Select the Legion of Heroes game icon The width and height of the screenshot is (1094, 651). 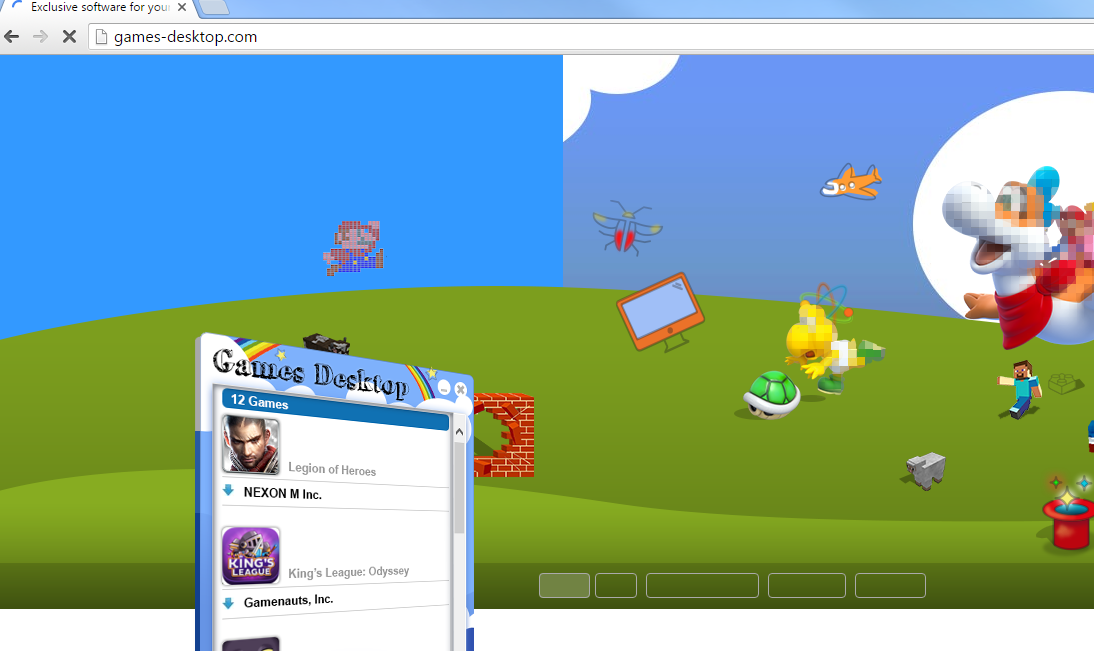click(x=249, y=444)
